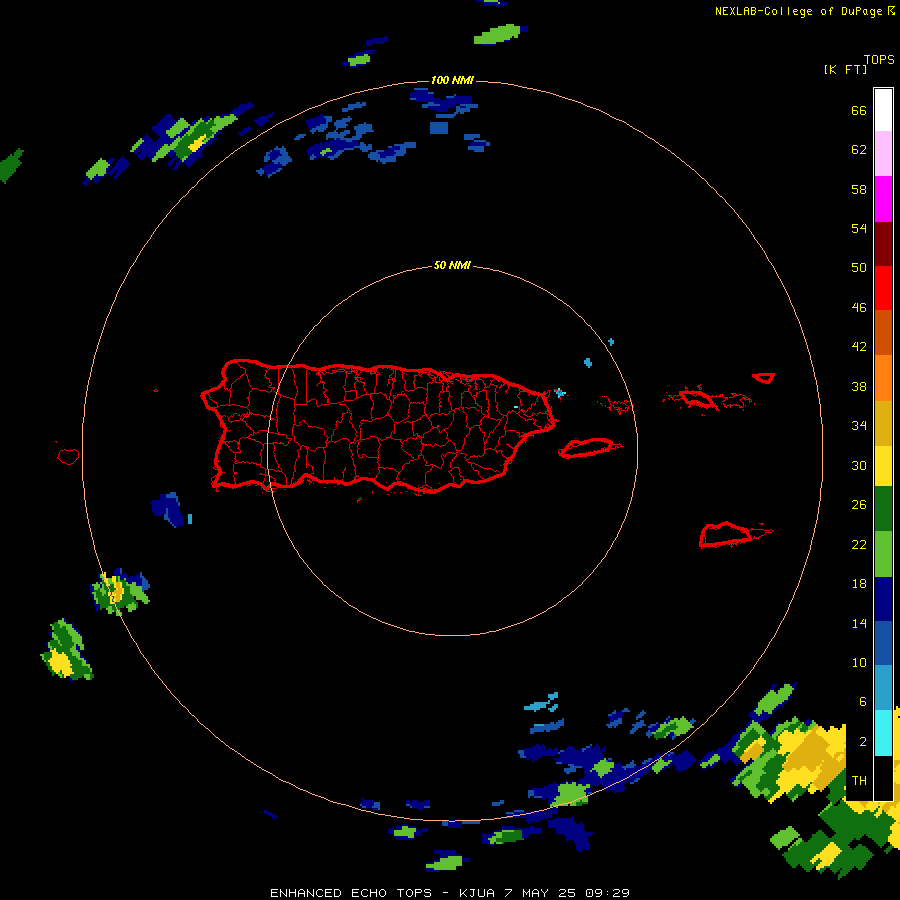Screen dimensions: 900x900
Task: Click the 50 legend value
Action: click(859, 267)
